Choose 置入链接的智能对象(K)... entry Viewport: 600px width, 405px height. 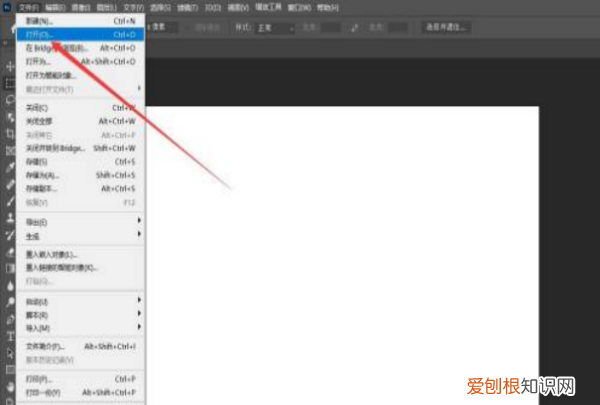(x=80, y=268)
